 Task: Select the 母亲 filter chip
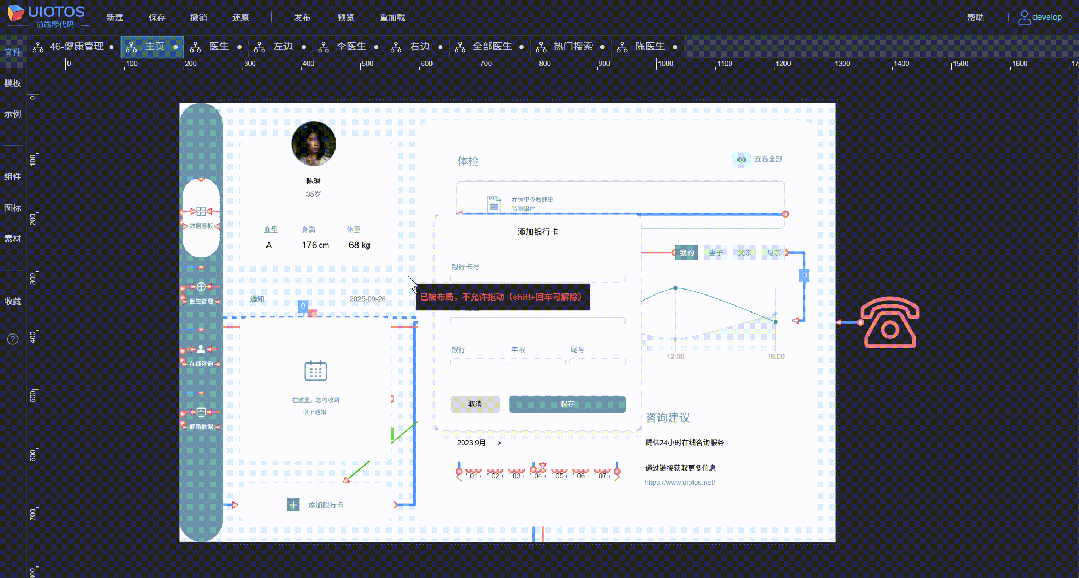(x=773, y=253)
